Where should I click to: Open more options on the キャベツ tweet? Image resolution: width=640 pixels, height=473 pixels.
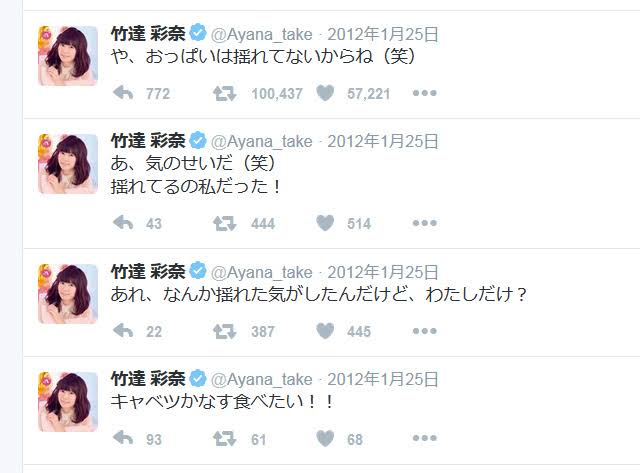click(x=424, y=438)
